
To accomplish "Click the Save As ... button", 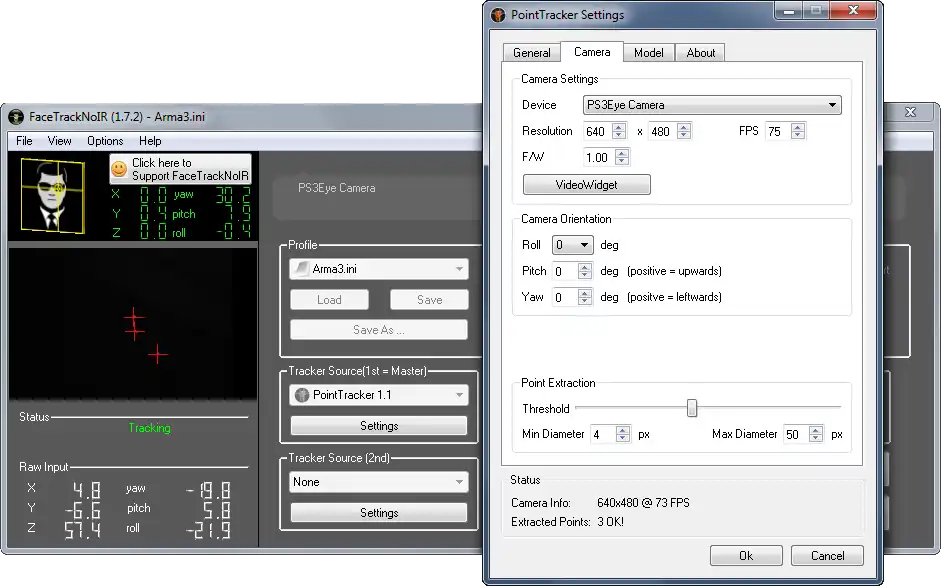I will tap(379, 330).
